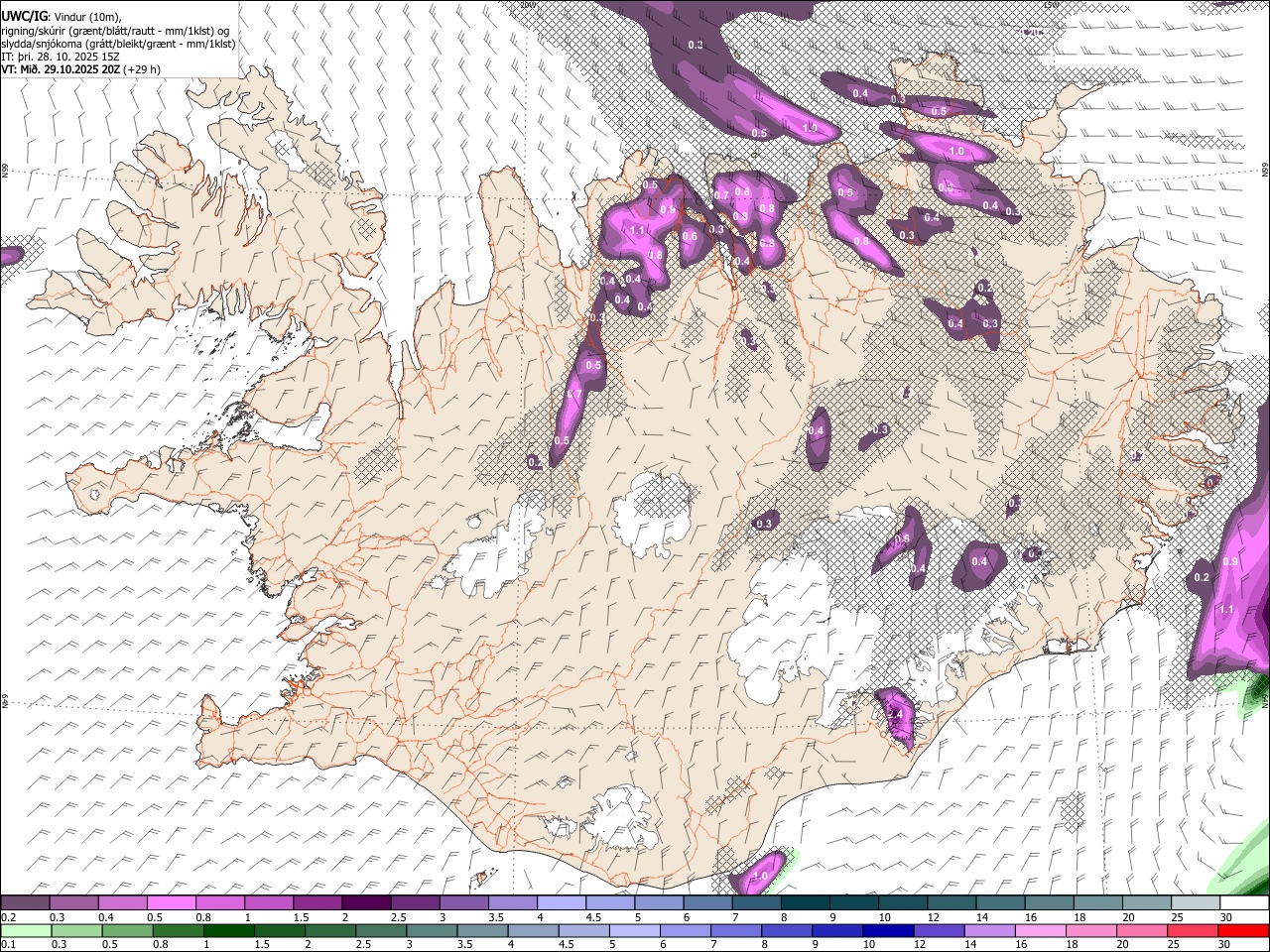Image resolution: width=1270 pixels, height=952 pixels.
Task: Click the white upper legend swatch labeled 30
Action: (1245, 902)
